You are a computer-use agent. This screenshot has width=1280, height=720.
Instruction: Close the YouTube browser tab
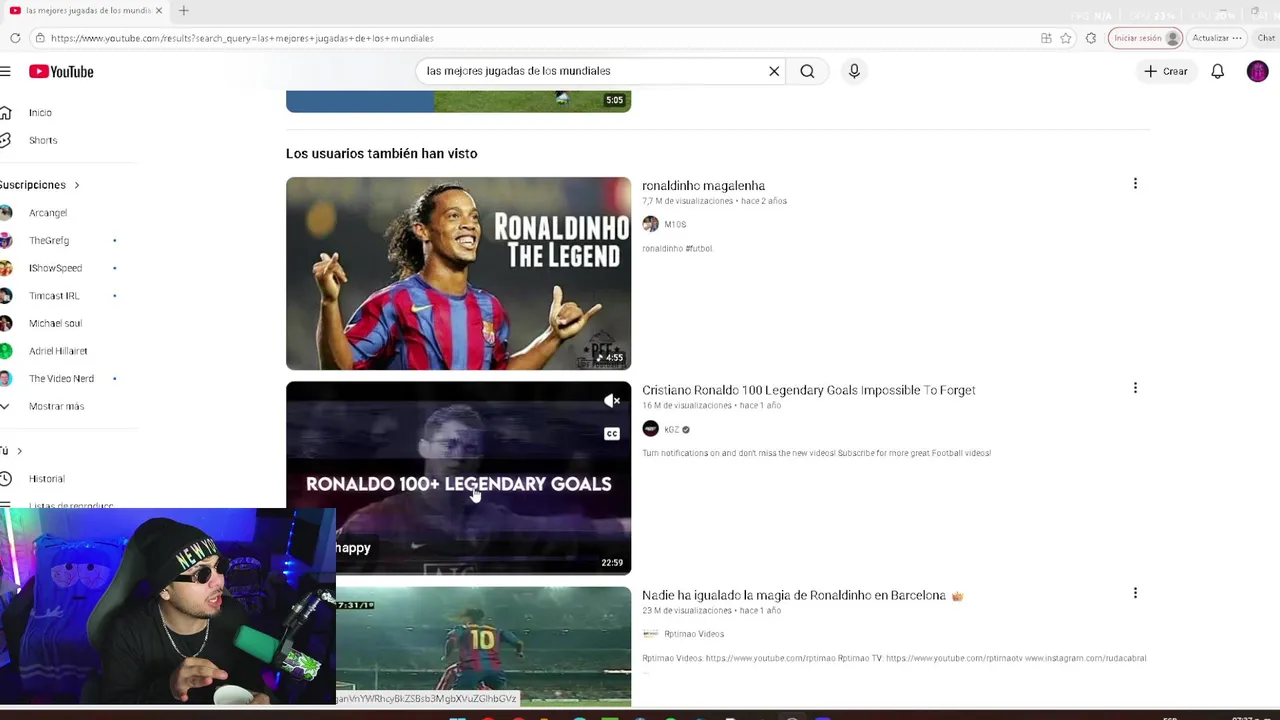pyautogui.click(x=158, y=10)
